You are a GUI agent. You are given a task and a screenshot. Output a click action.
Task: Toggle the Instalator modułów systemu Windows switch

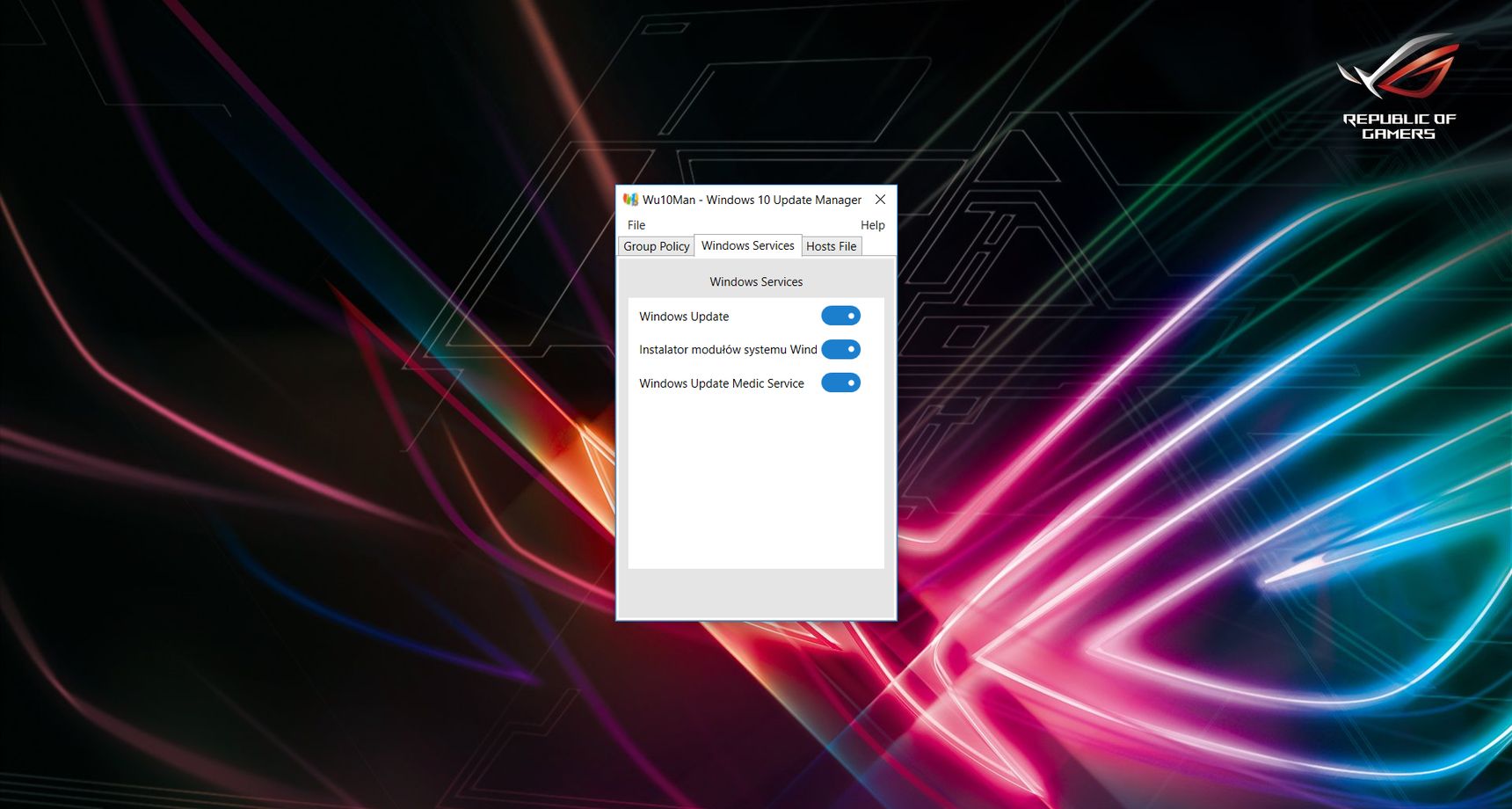(840, 349)
